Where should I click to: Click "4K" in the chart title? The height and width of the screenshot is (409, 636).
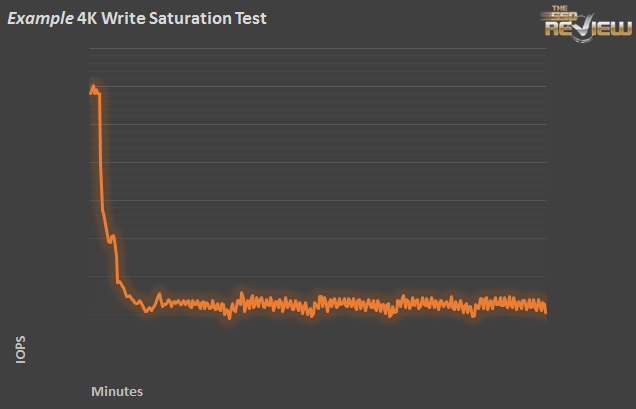[x=88, y=19]
